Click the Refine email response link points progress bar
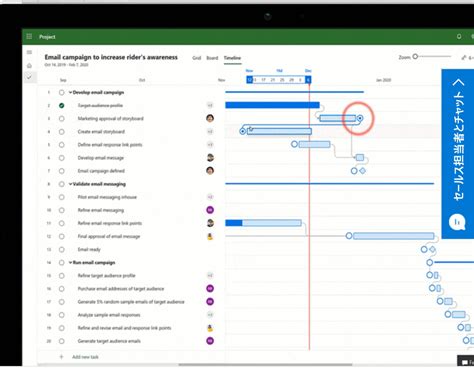474x369 pixels. pos(263,223)
